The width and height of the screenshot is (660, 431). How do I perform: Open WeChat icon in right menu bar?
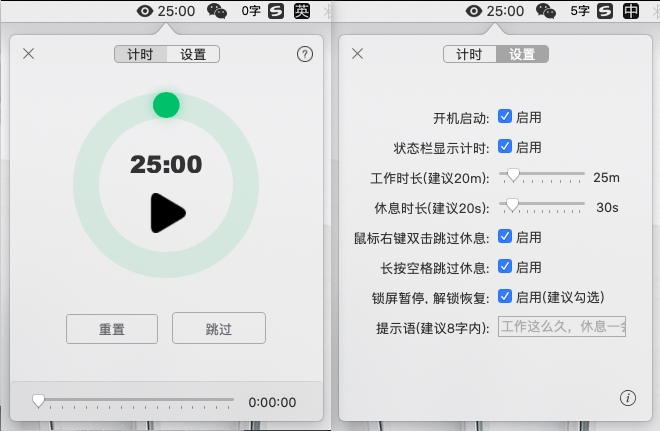(546, 11)
